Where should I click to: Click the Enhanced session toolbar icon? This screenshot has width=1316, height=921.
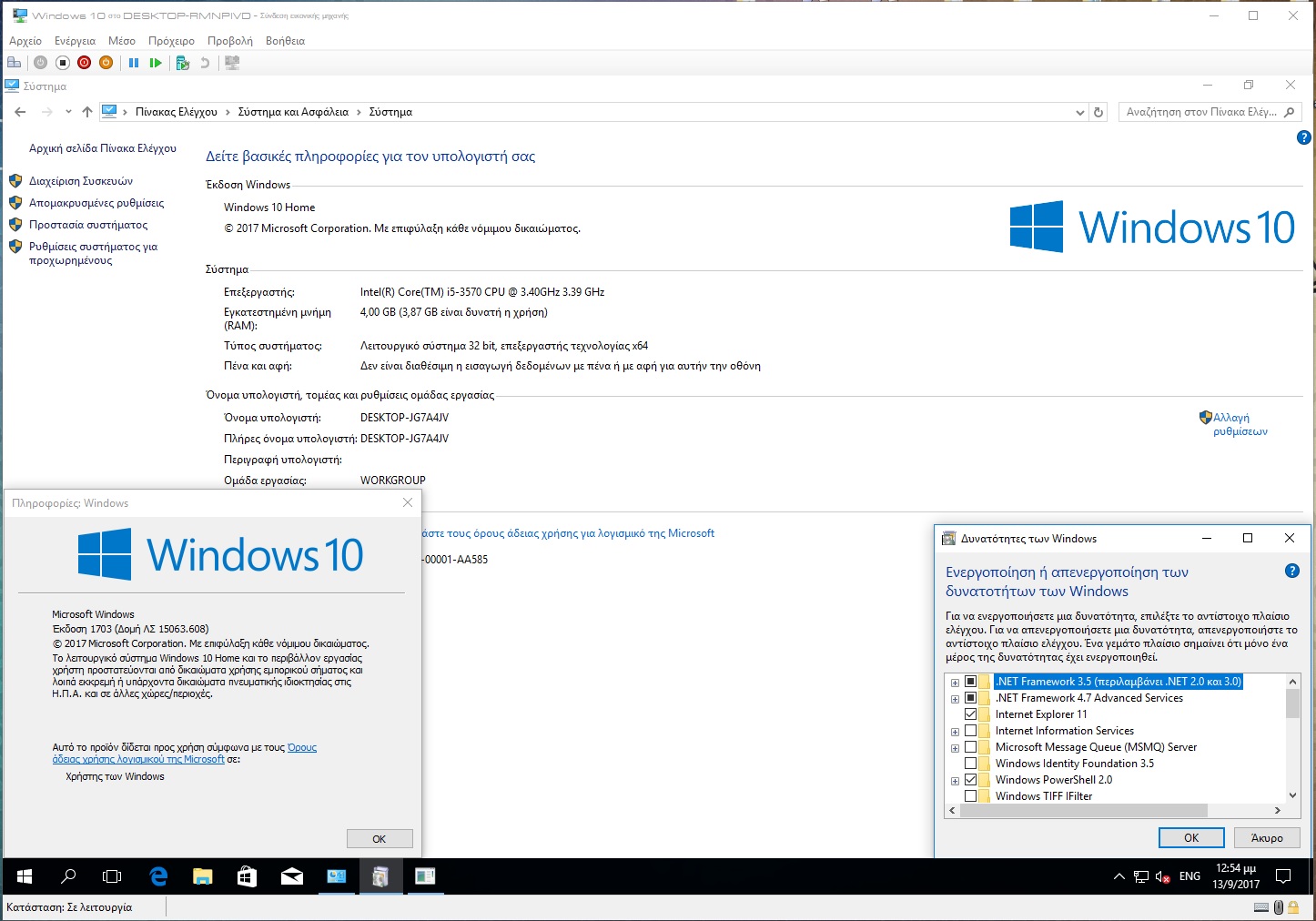tap(232, 63)
